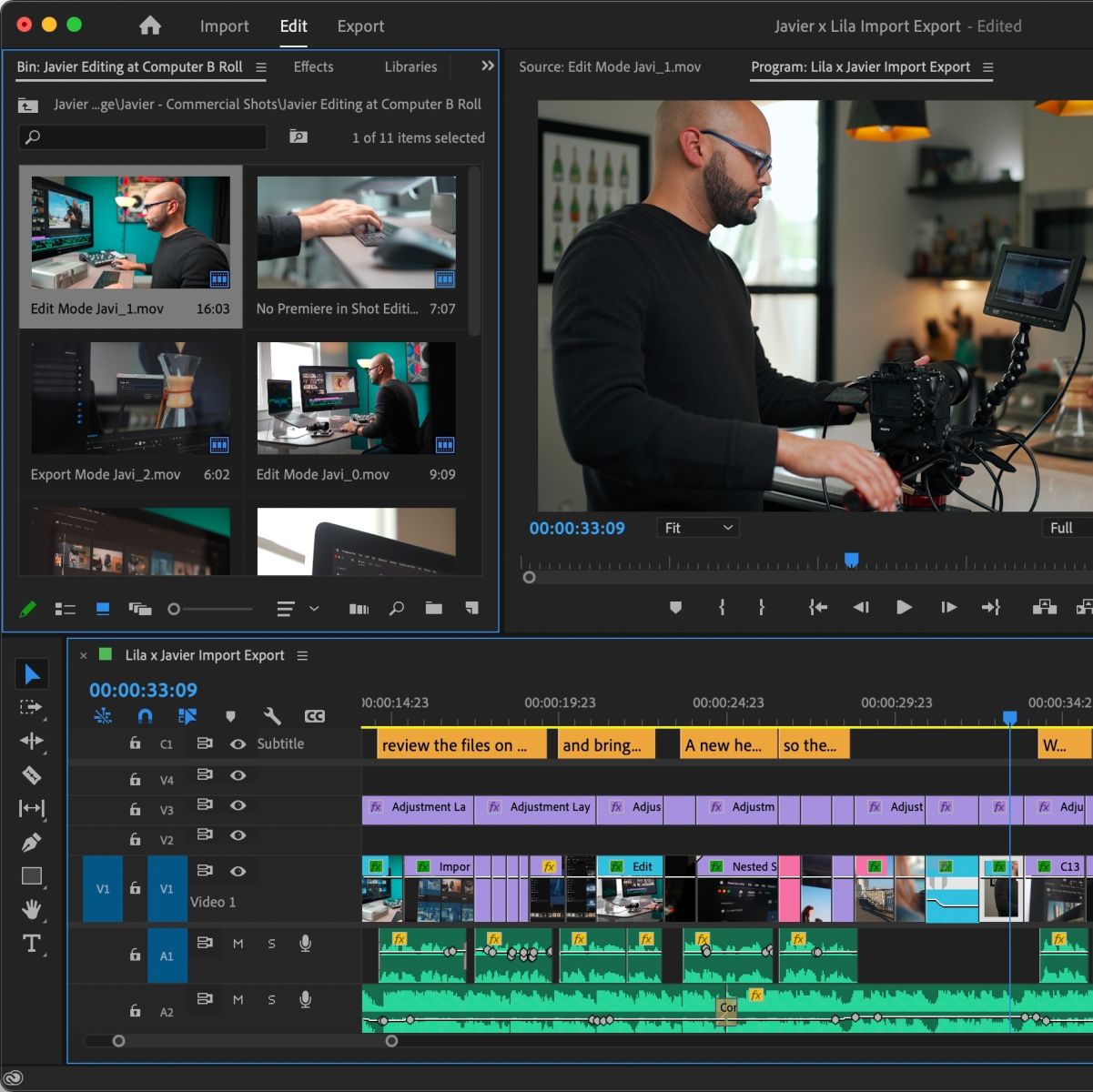Switch to the Export tab
This screenshot has height=1092, width=1093.
pyautogui.click(x=360, y=26)
